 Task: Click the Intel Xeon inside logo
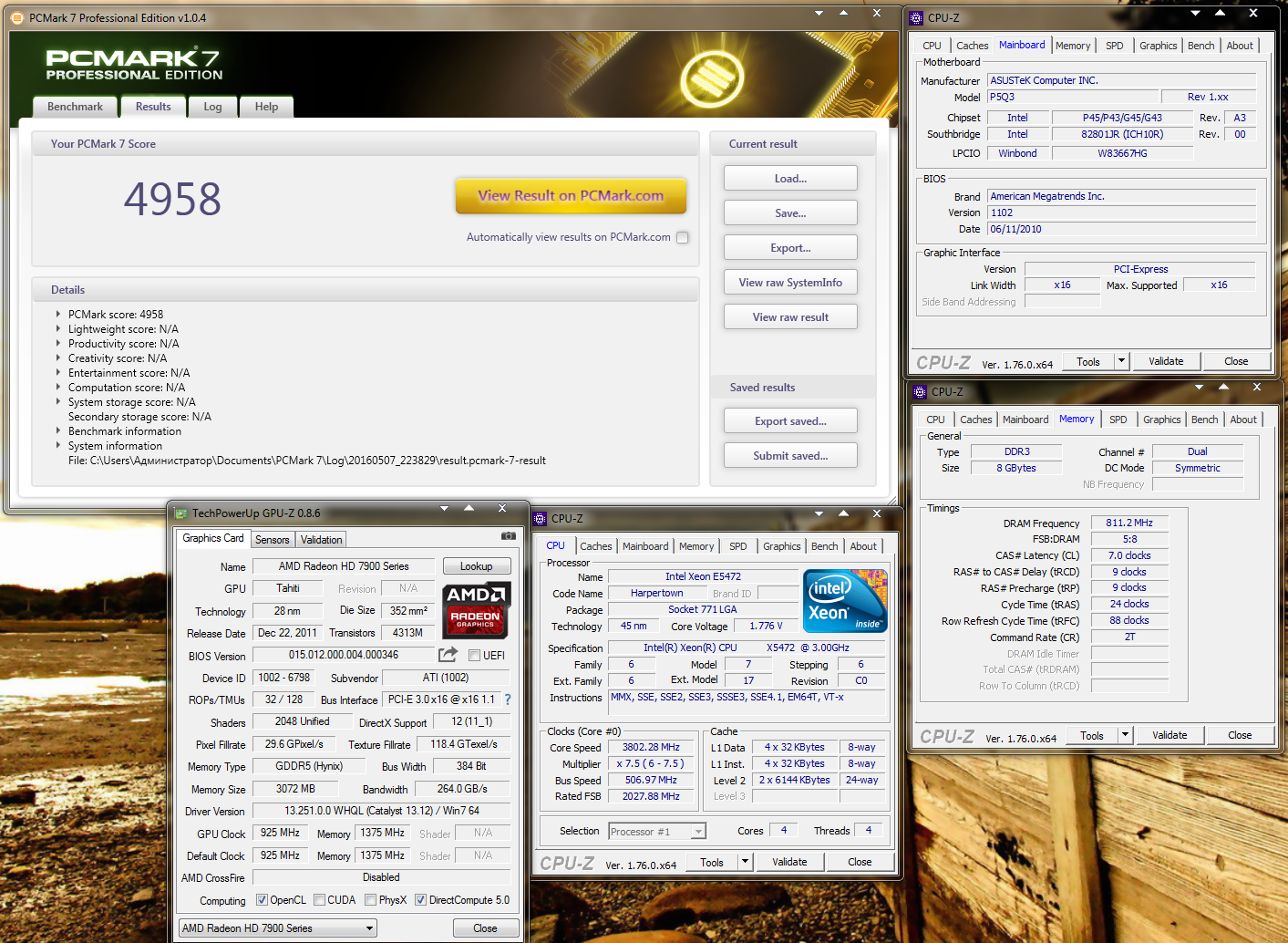pyautogui.click(x=845, y=600)
